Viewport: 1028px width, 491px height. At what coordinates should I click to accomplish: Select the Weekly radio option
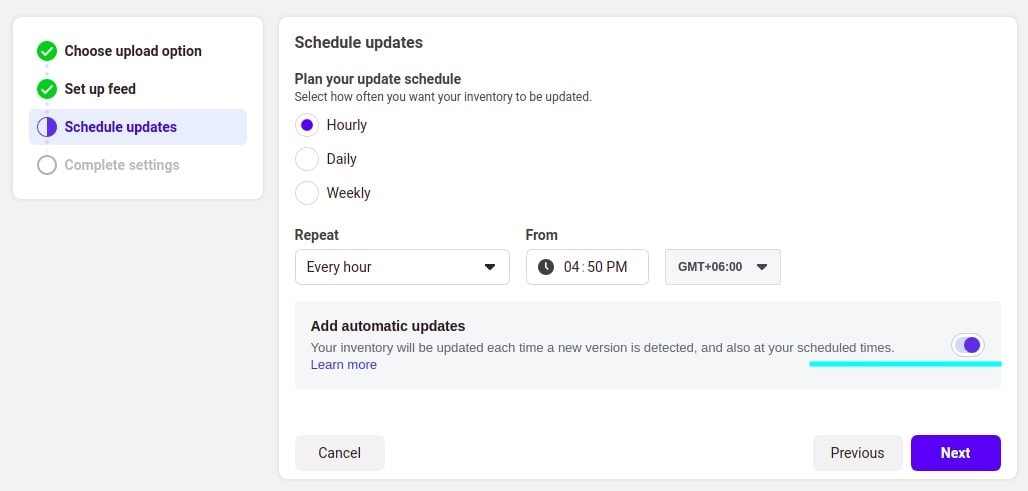pyautogui.click(x=307, y=193)
